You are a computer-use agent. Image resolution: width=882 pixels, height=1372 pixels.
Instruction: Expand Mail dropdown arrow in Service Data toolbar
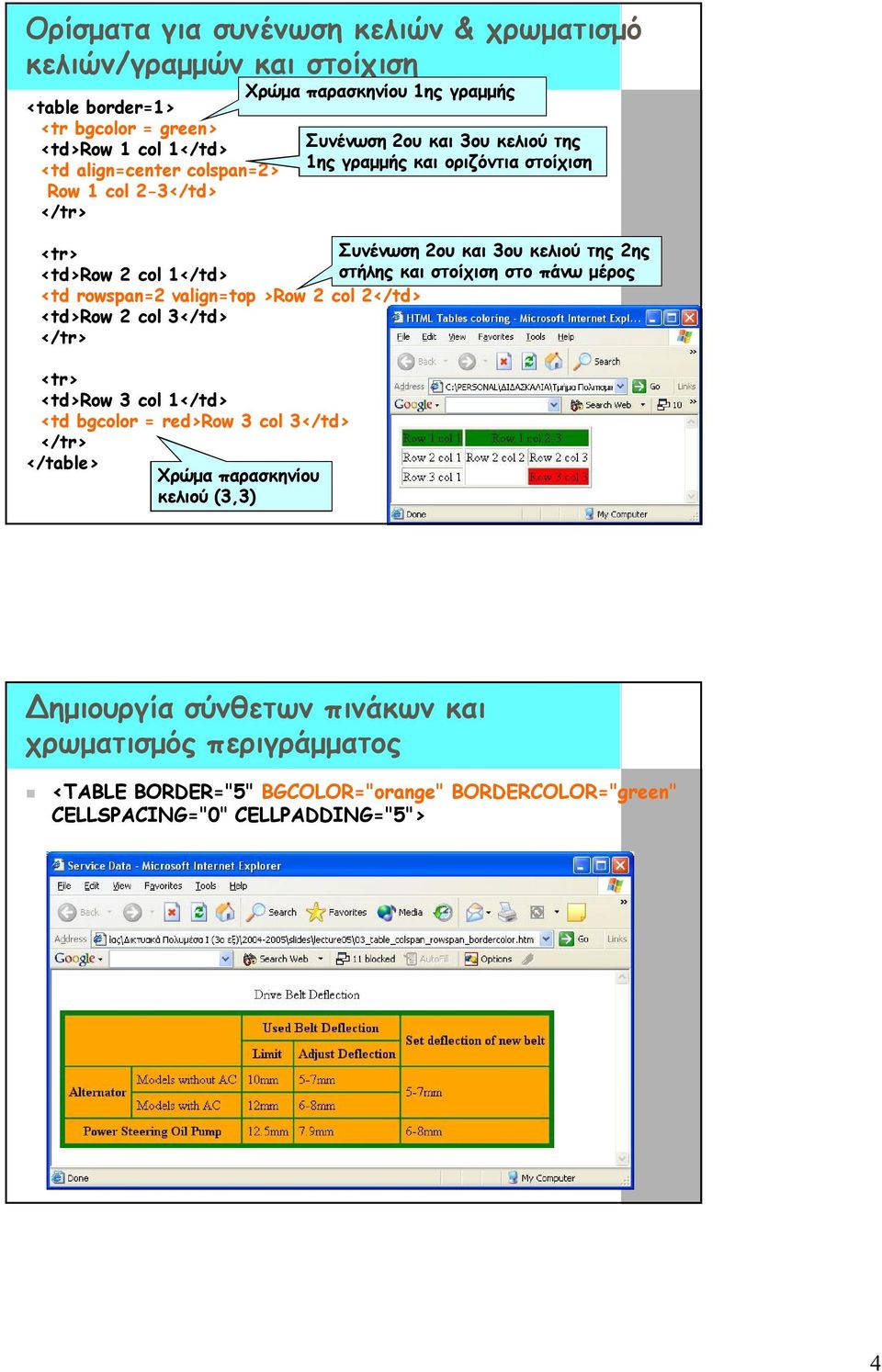pos(489,913)
